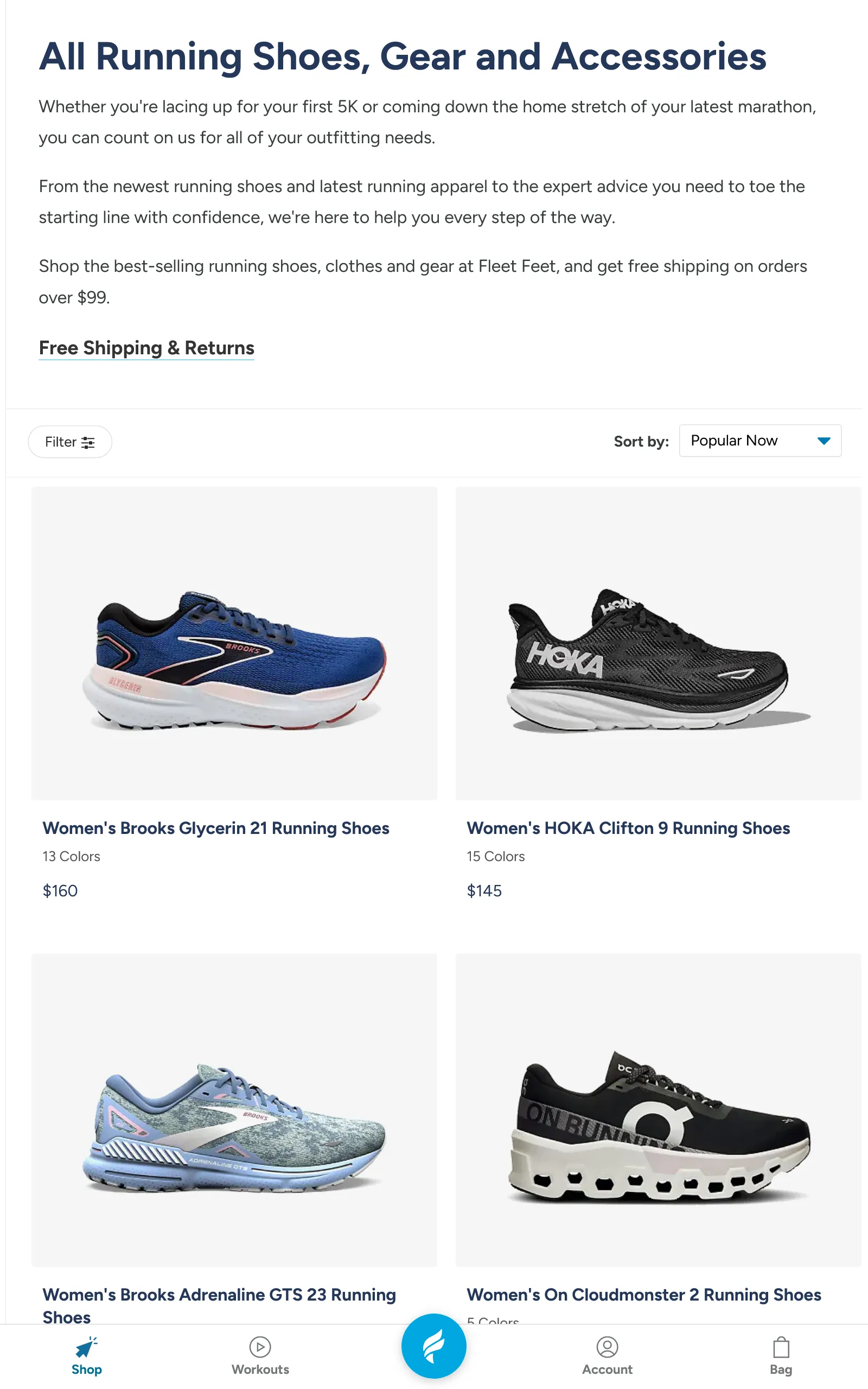868x1389 pixels.
Task: Open the Brooks Adrenaline GTS 23 shoe photo
Action: 234,1110
